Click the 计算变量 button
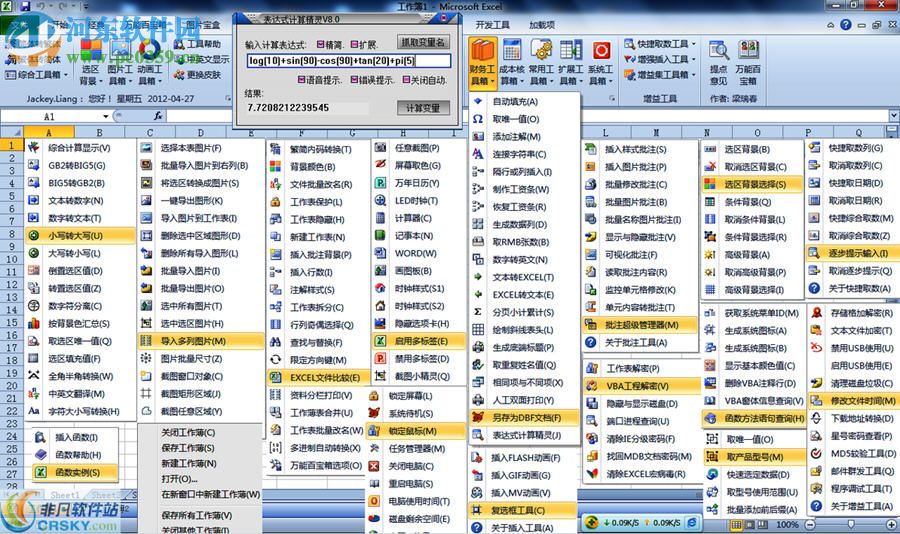The width and height of the screenshot is (900, 534). click(423, 108)
